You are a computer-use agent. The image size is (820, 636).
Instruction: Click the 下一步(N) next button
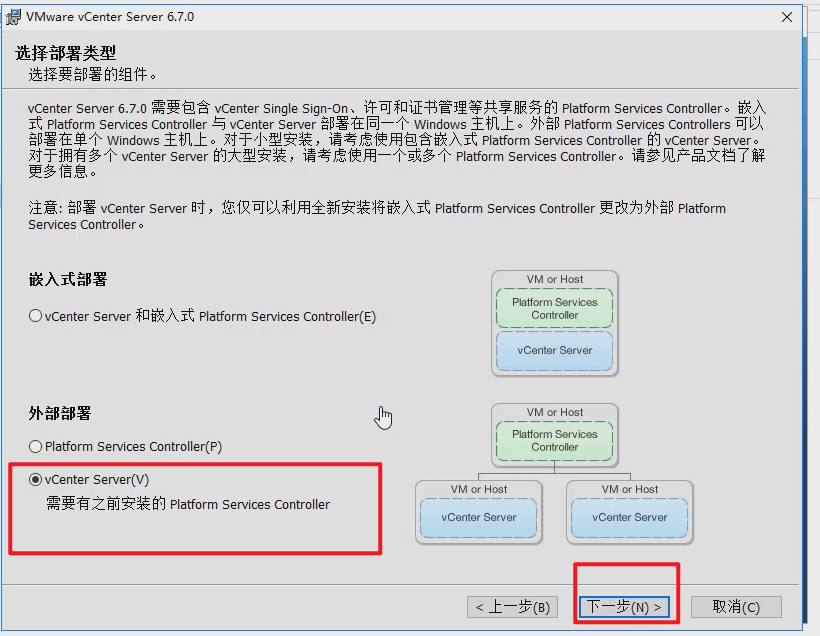pos(624,607)
